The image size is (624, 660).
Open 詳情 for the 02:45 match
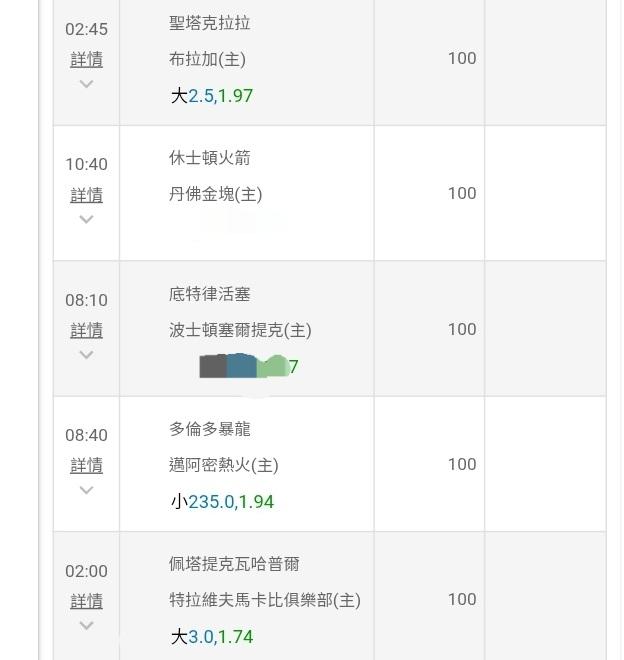pos(86,60)
